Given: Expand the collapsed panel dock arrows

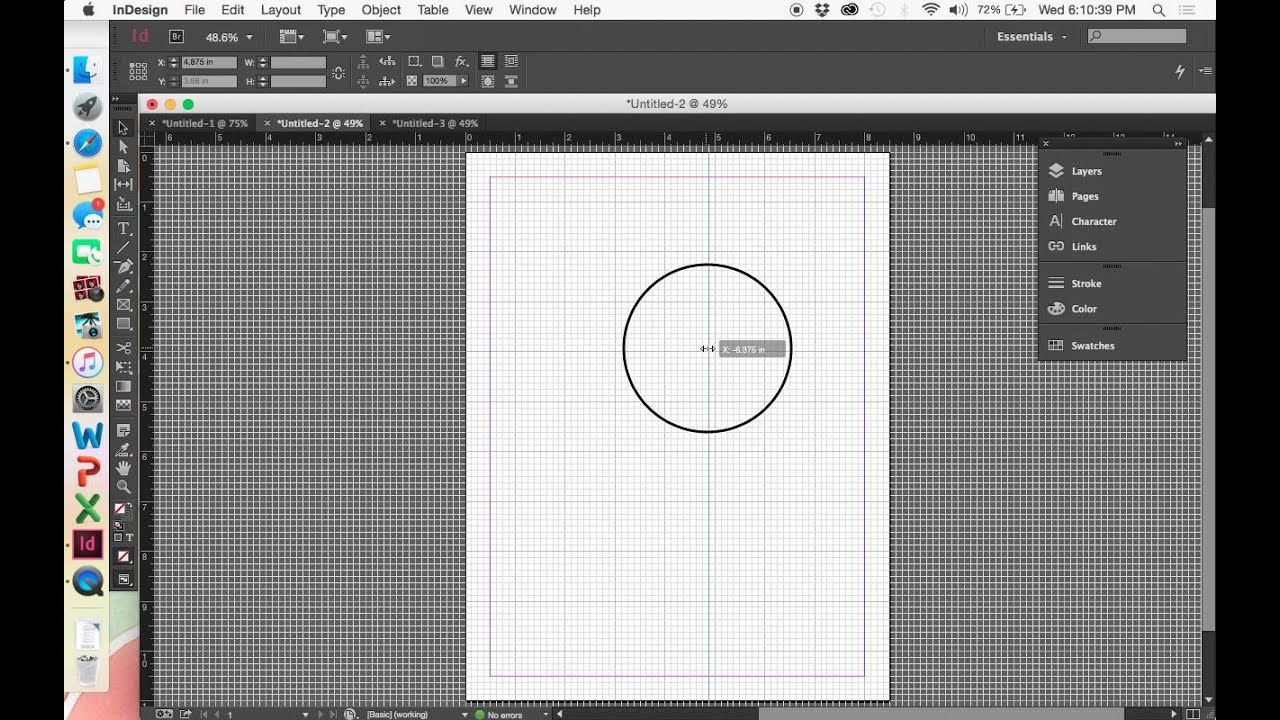Looking at the screenshot, I should pyautogui.click(x=1178, y=144).
